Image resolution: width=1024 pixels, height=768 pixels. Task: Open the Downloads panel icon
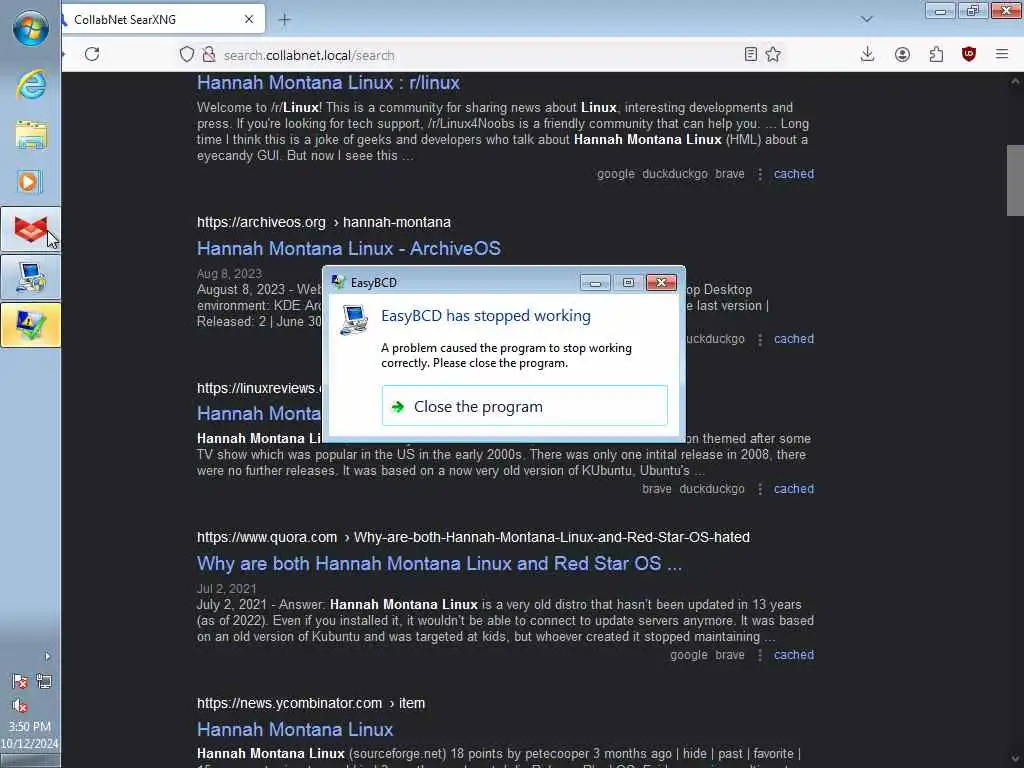[x=867, y=54]
